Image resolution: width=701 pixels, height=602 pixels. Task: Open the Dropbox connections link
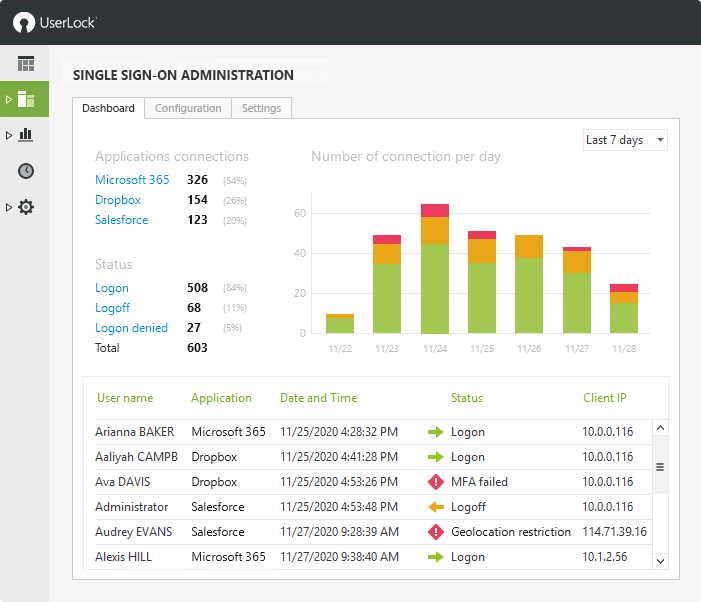(x=118, y=200)
